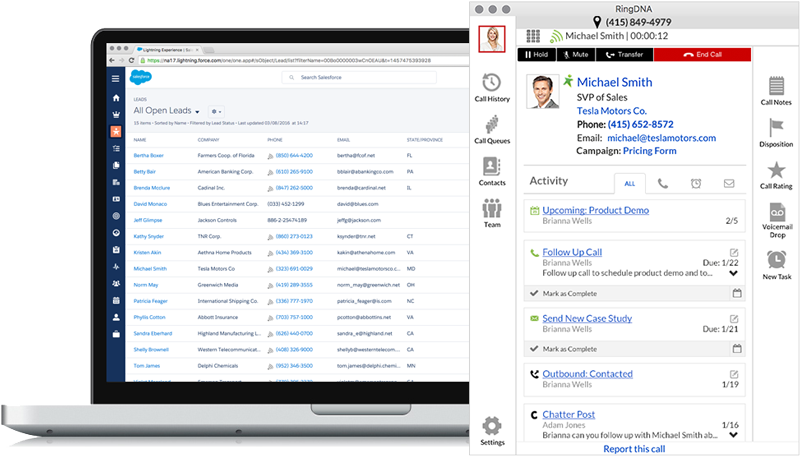Open lead Tom James
Viewport: 800px width, 456px height.
pos(146,366)
